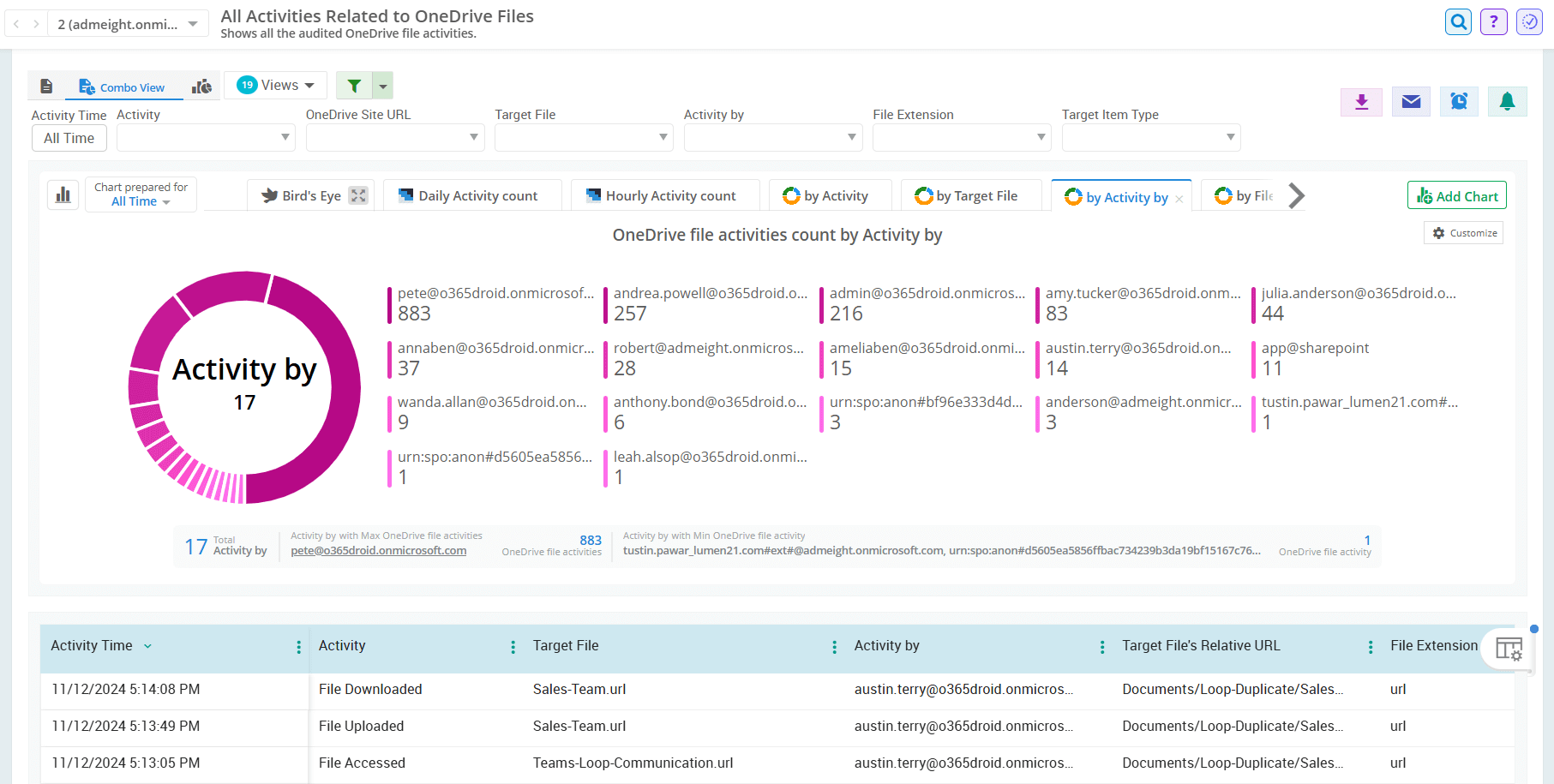
Task: Open the Target Item Type filter dropdown
Action: 1150,137
